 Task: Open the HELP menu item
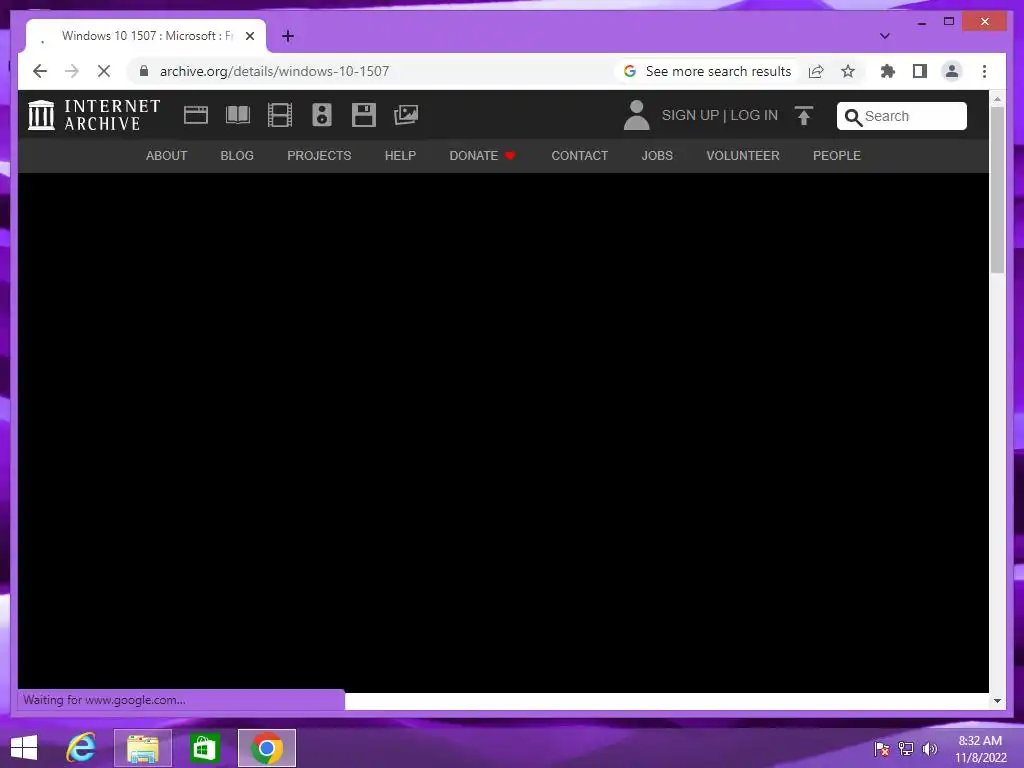[x=400, y=155]
